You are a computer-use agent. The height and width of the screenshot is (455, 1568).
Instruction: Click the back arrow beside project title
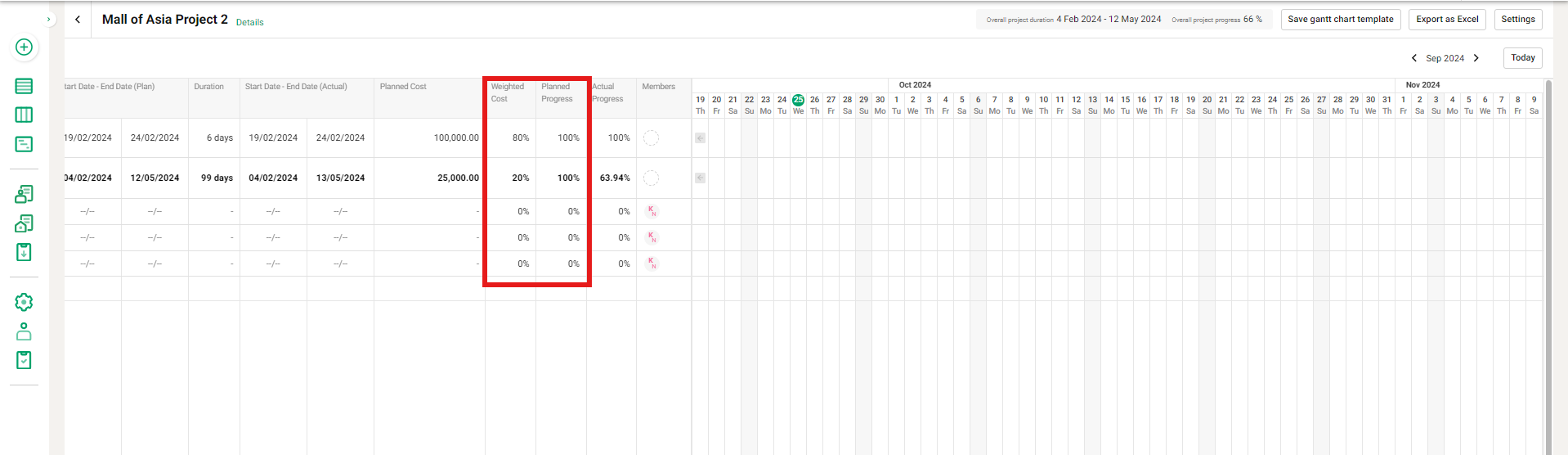click(78, 20)
